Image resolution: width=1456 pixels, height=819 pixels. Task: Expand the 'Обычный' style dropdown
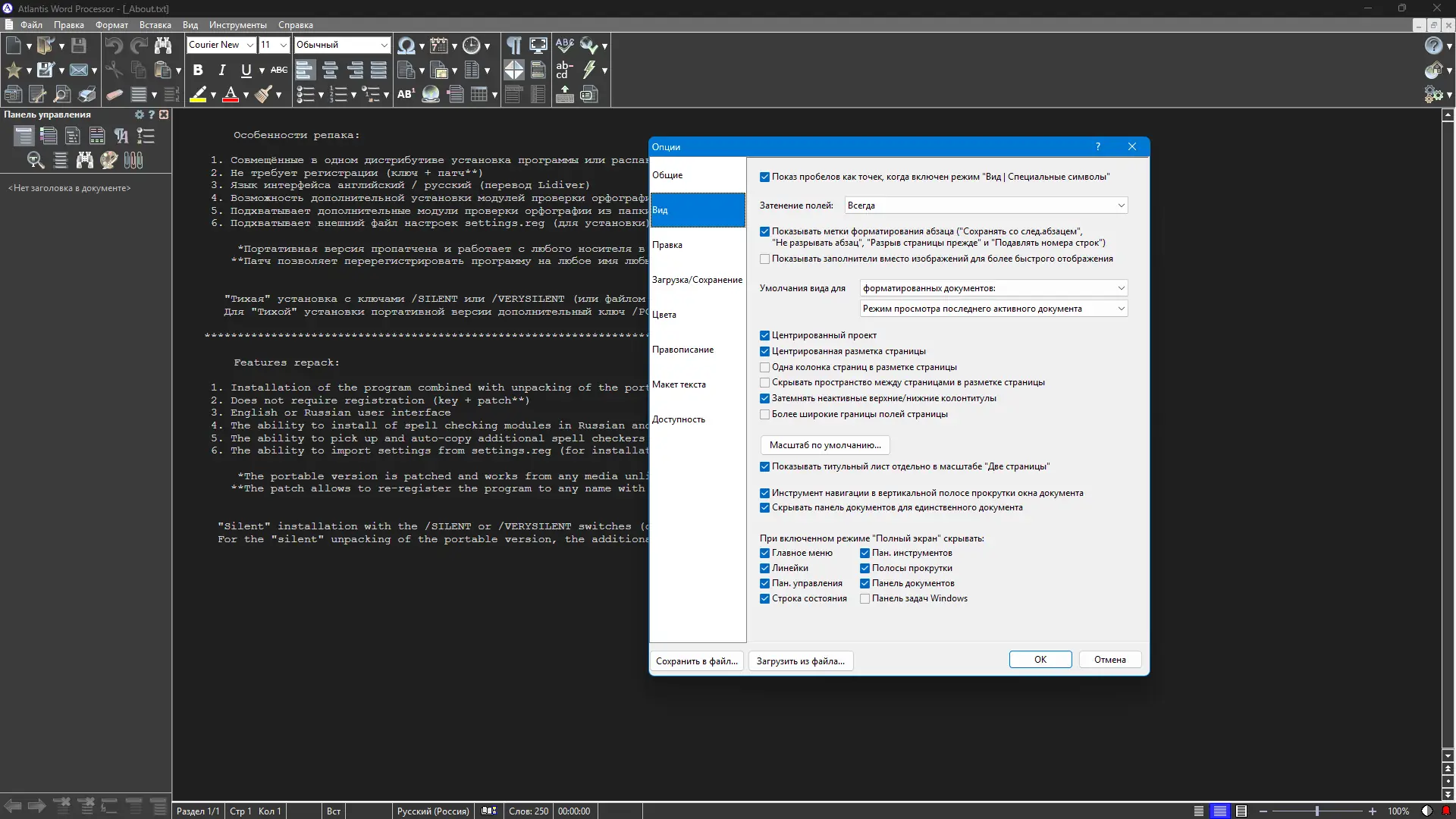[x=384, y=45]
